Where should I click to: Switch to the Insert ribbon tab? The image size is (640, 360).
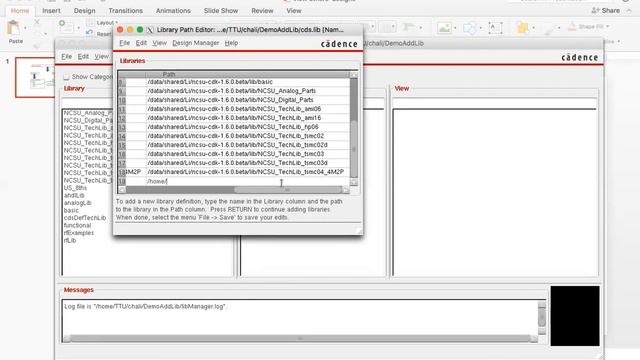click(51, 11)
